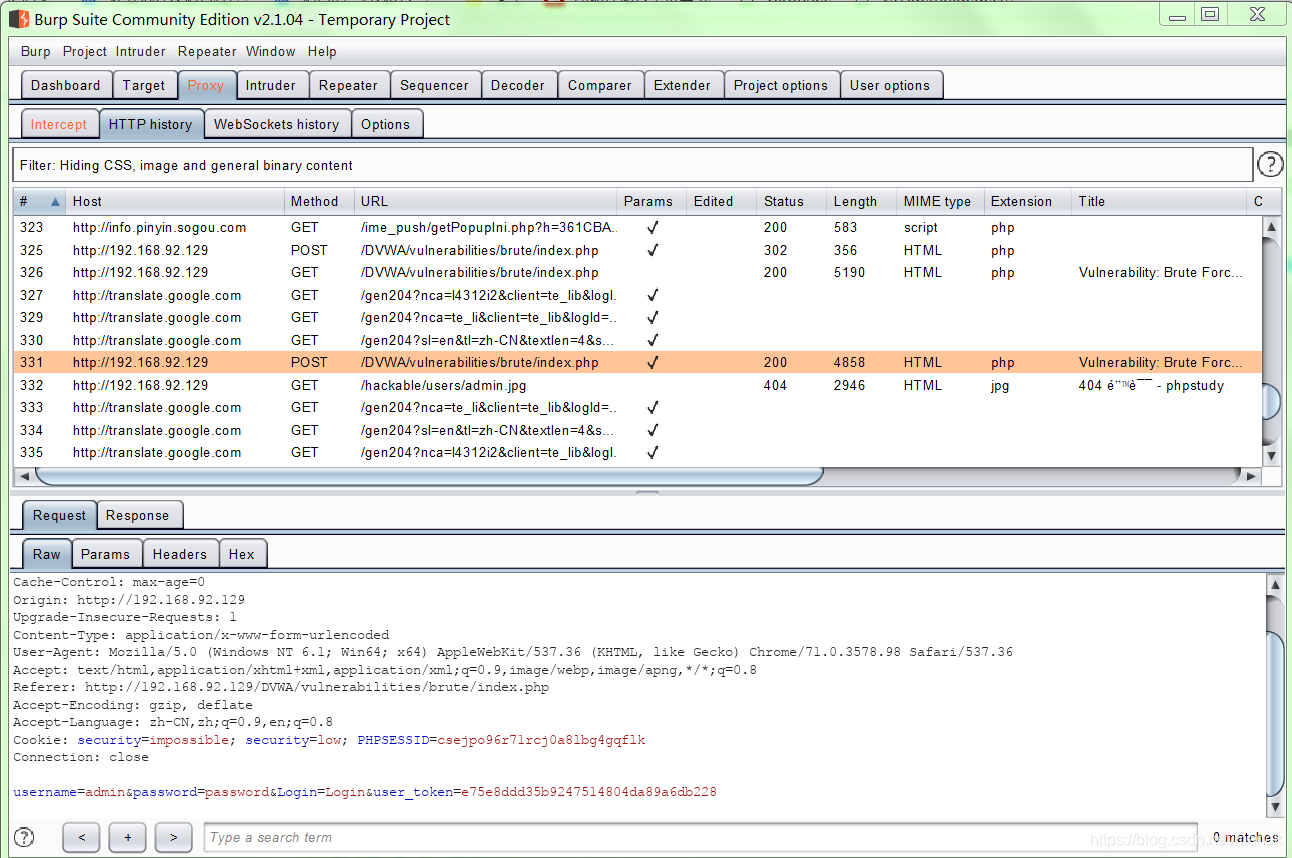Sort by the Host column header
This screenshot has width=1292, height=858.
(x=175, y=201)
